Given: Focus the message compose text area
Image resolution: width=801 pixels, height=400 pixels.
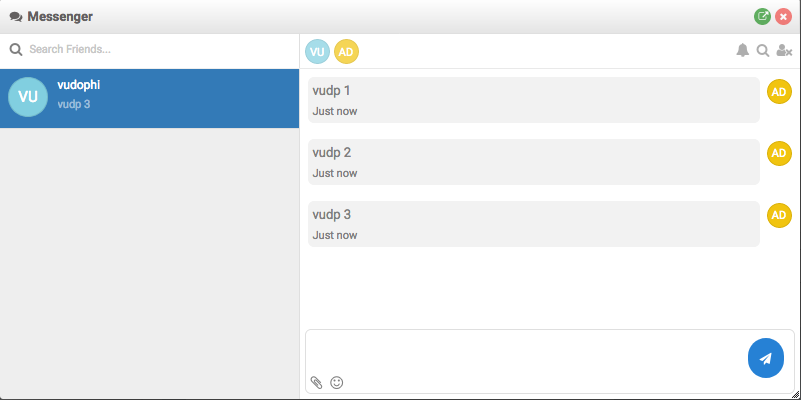Looking at the screenshot, I should click(x=525, y=352).
